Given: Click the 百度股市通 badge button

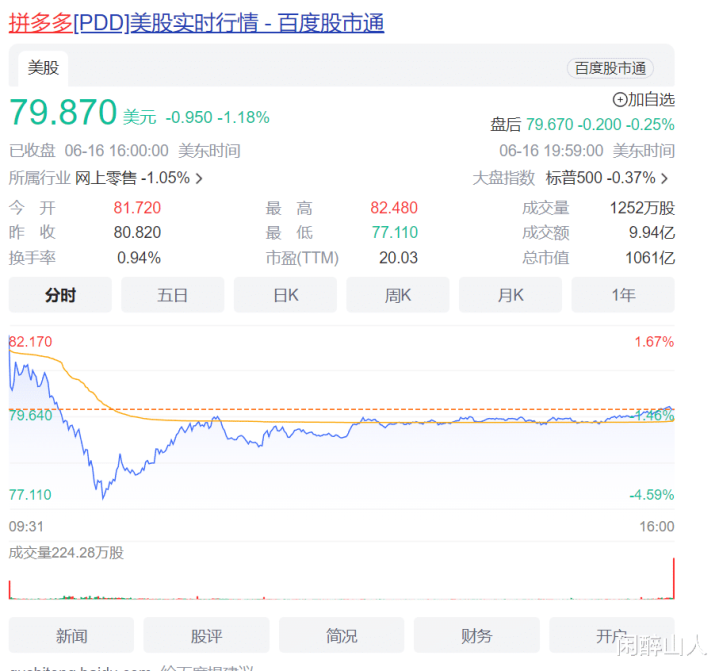Looking at the screenshot, I should 610,68.
